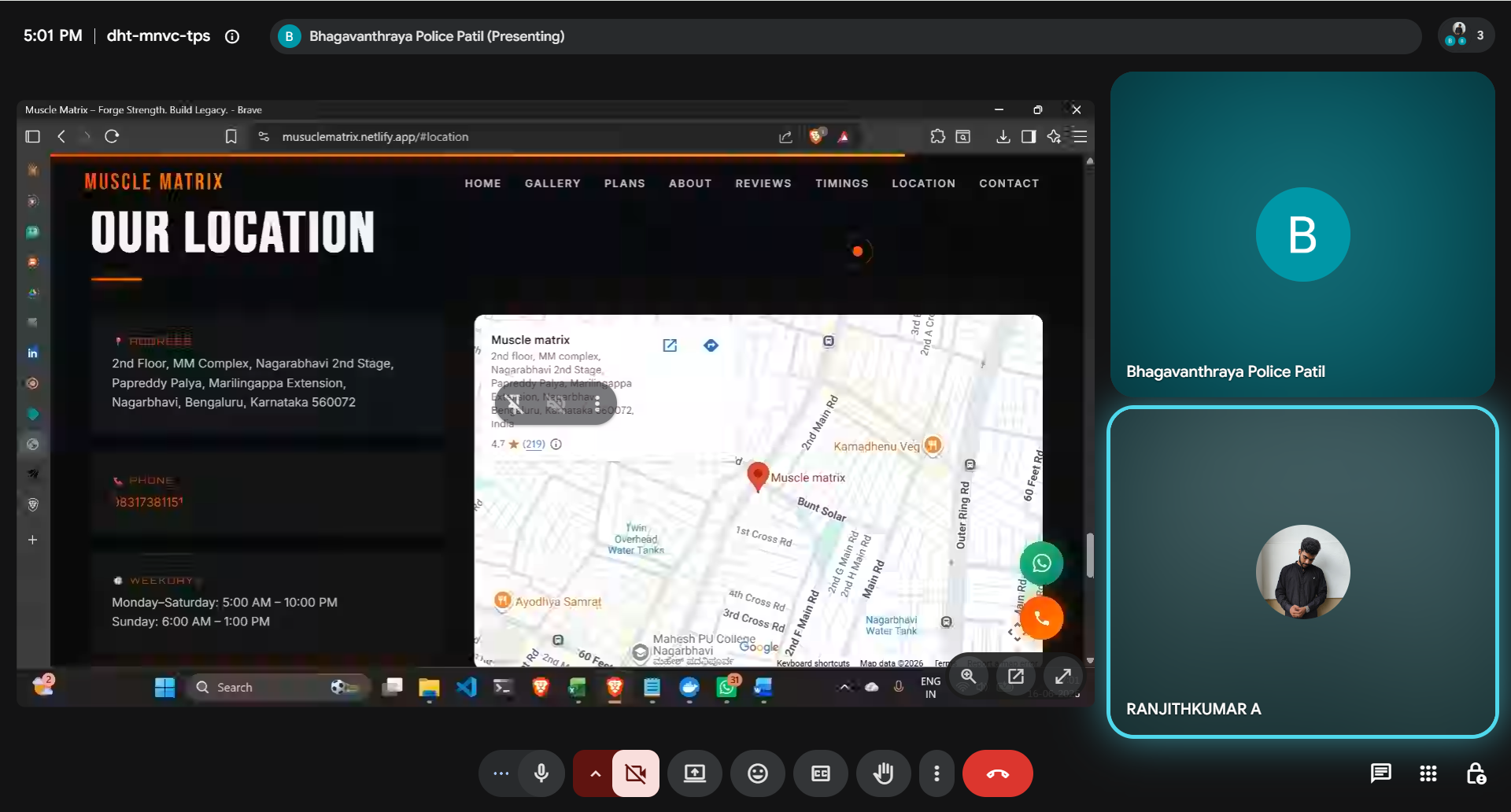The image size is (1511, 812).
Task: Select RANJITHKUMAR A's video tile
Action: (1302, 572)
